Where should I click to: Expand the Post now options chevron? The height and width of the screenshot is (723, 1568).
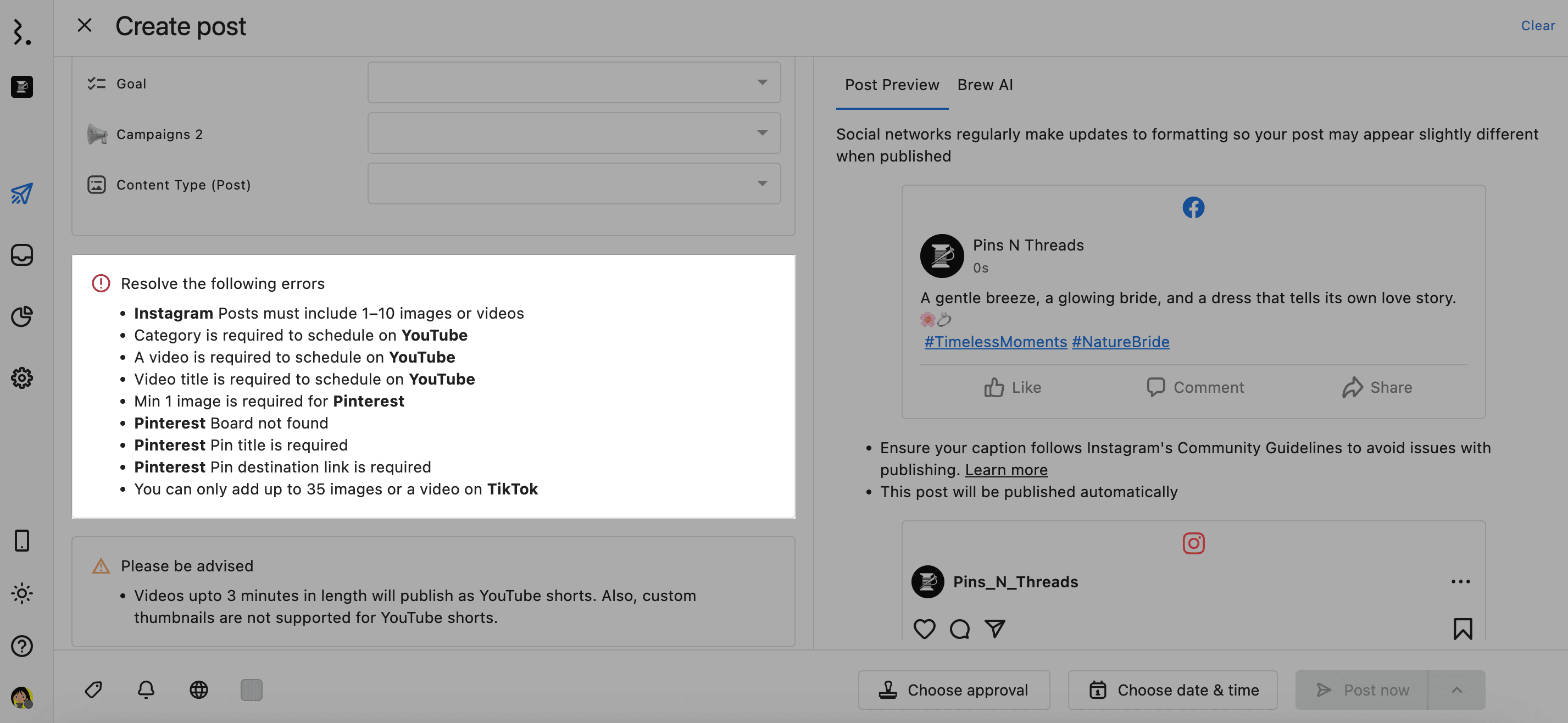[1456, 689]
